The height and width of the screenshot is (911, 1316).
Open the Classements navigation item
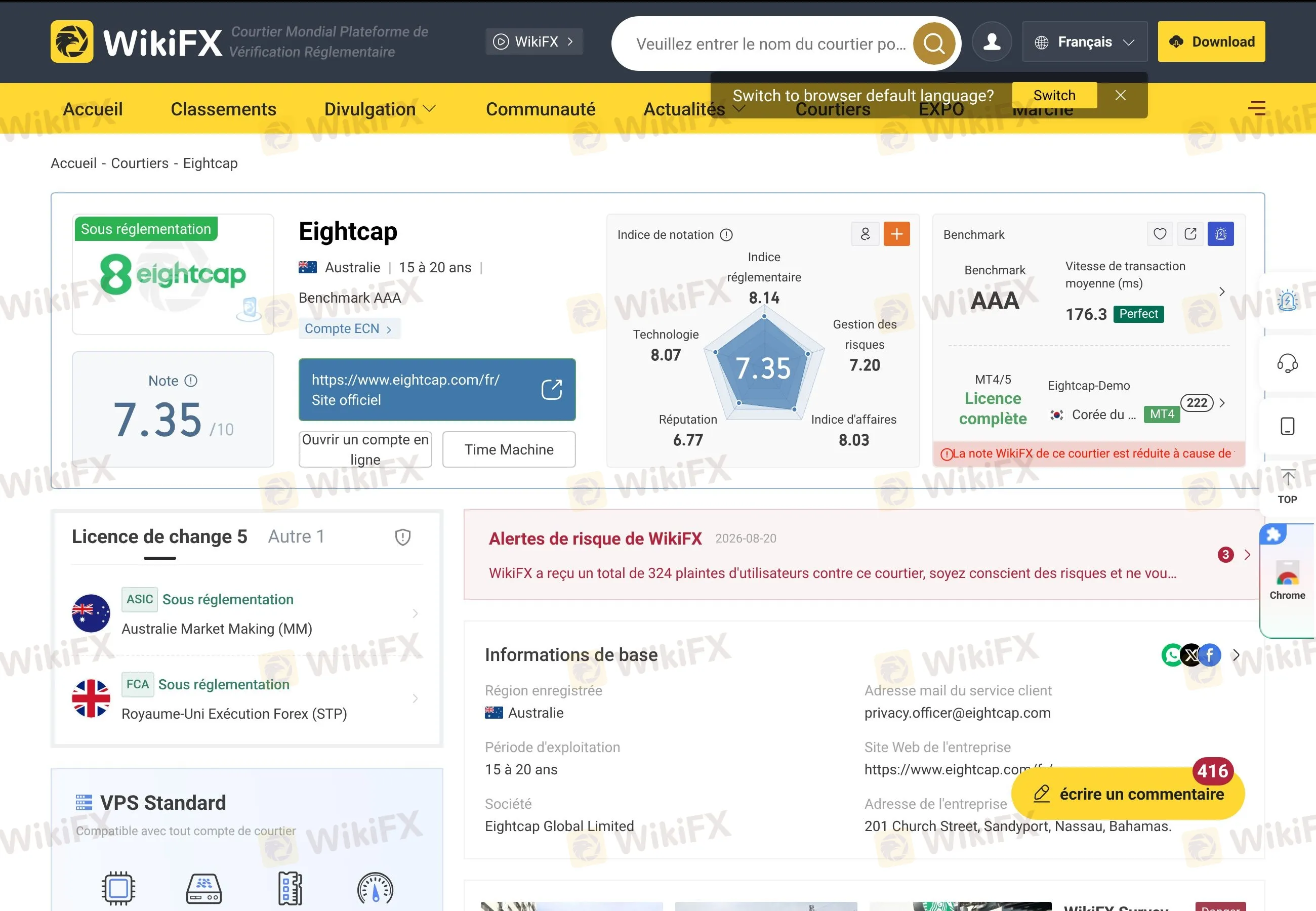pos(223,108)
